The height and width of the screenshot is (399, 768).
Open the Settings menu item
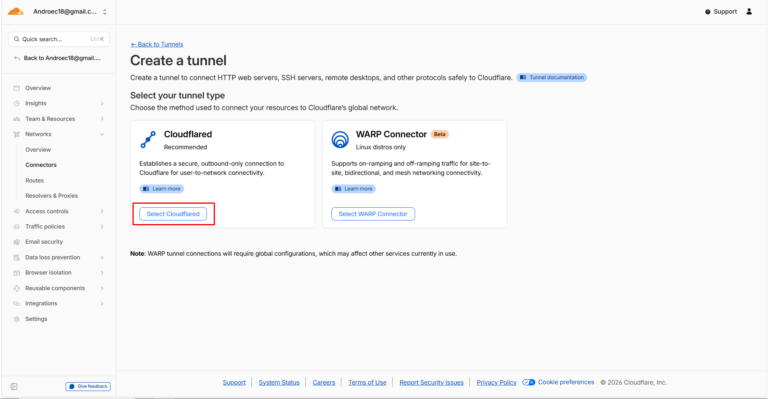(x=36, y=319)
